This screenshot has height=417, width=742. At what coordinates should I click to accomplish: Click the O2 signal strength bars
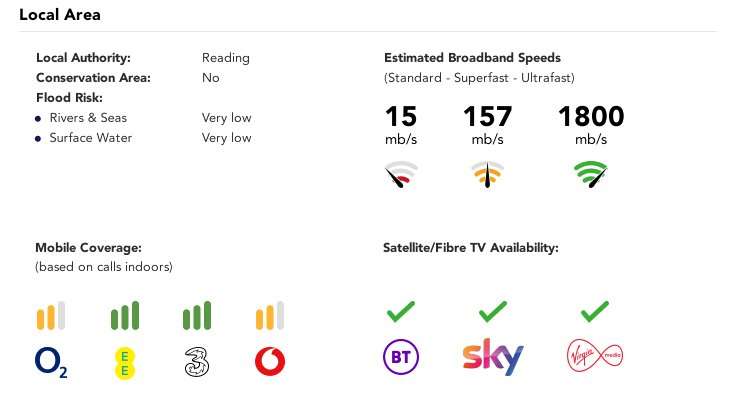[x=51, y=315]
